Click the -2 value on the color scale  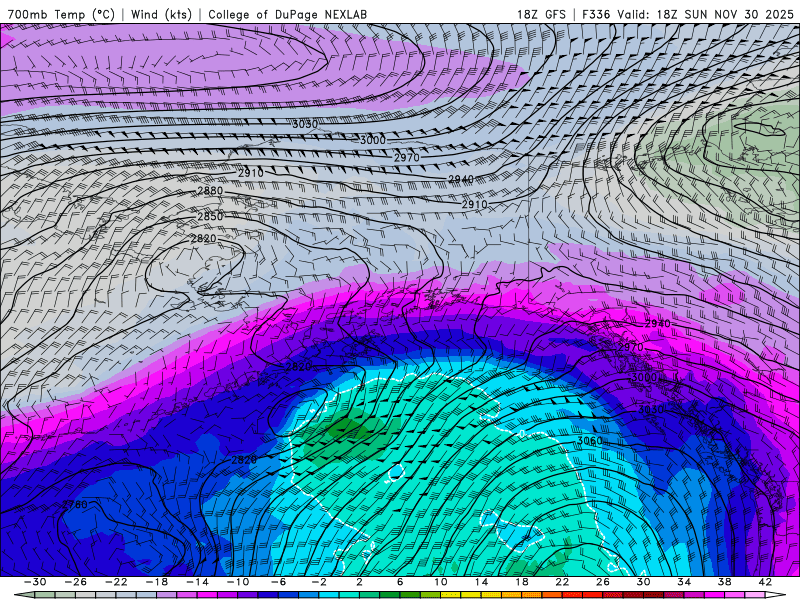(x=319, y=582)
